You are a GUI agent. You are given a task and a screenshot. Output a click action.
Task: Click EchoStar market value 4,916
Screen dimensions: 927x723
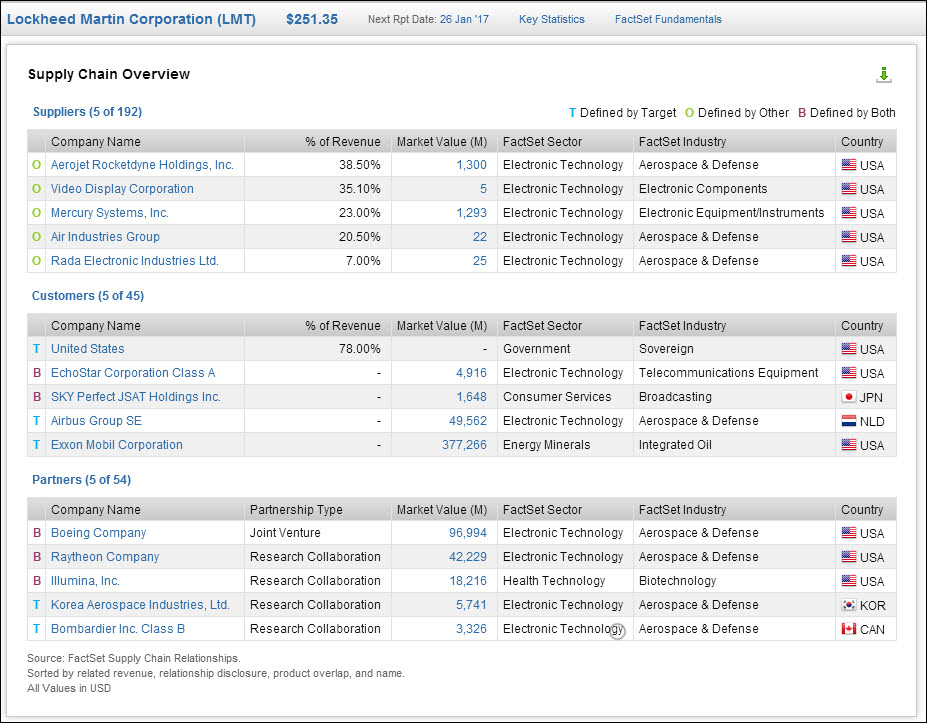(471, 373)
